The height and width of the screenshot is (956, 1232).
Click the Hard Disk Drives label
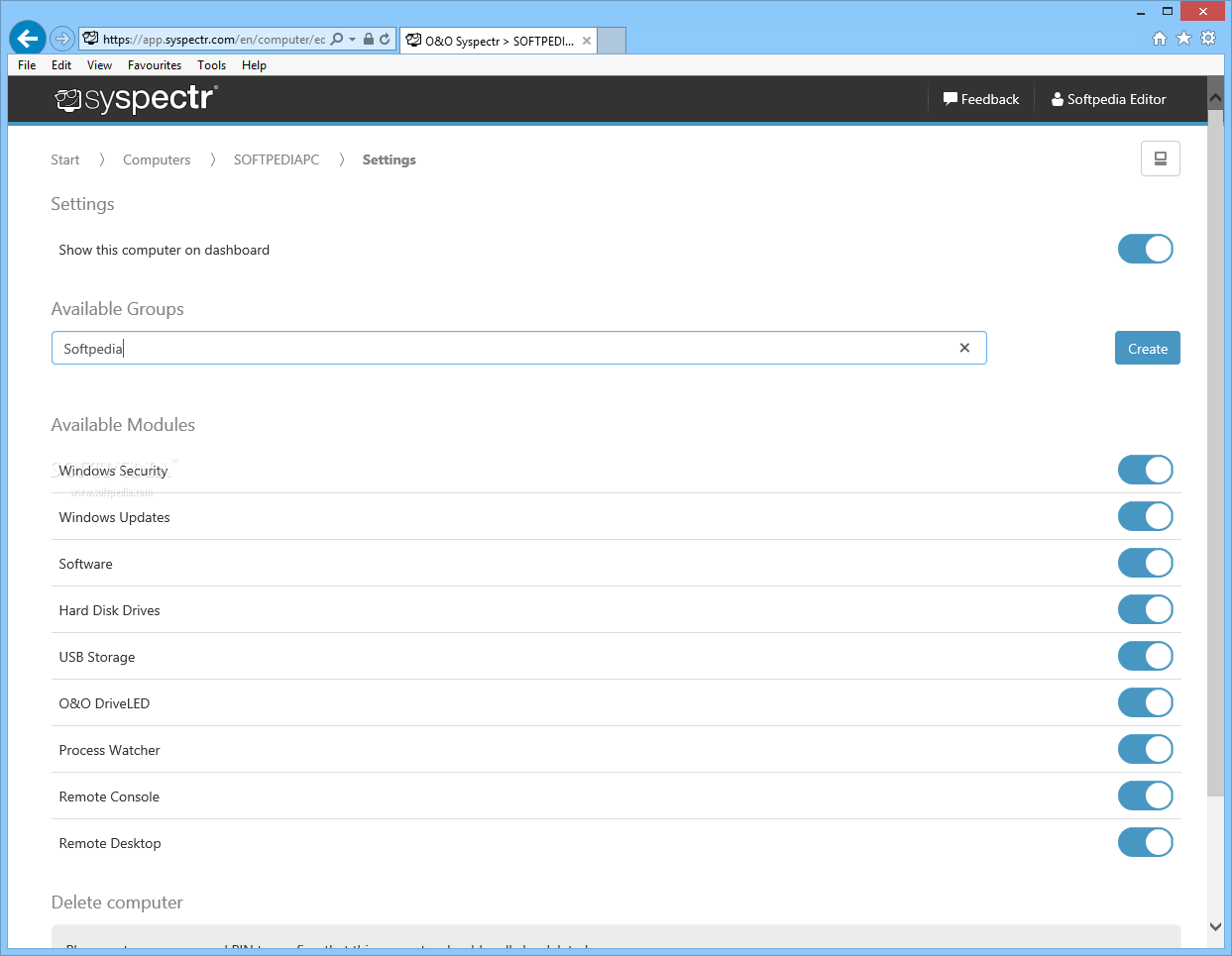(x=109, y=610)
